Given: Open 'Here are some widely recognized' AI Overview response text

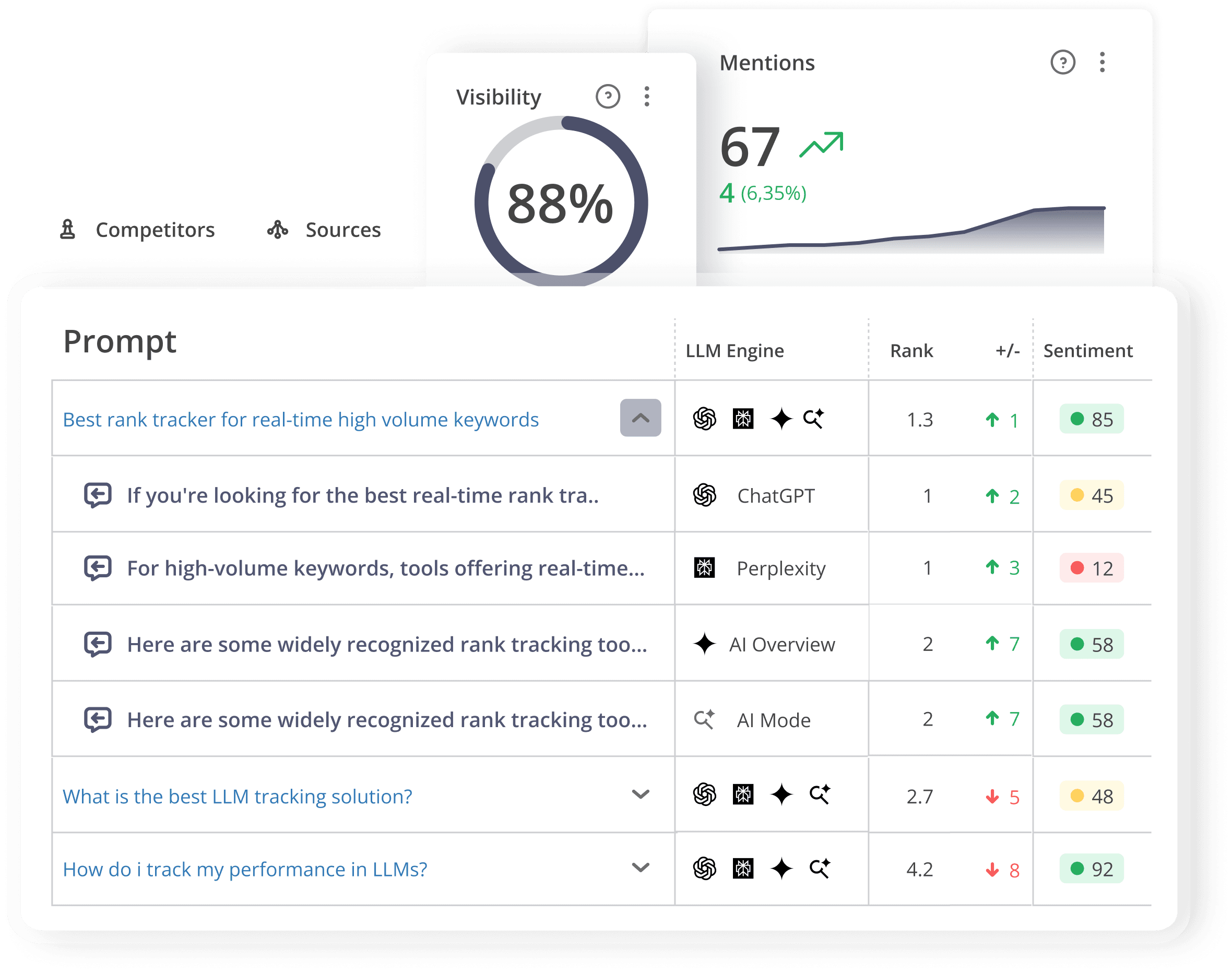Looking at the screenshot, I should [x=387, y=645].
